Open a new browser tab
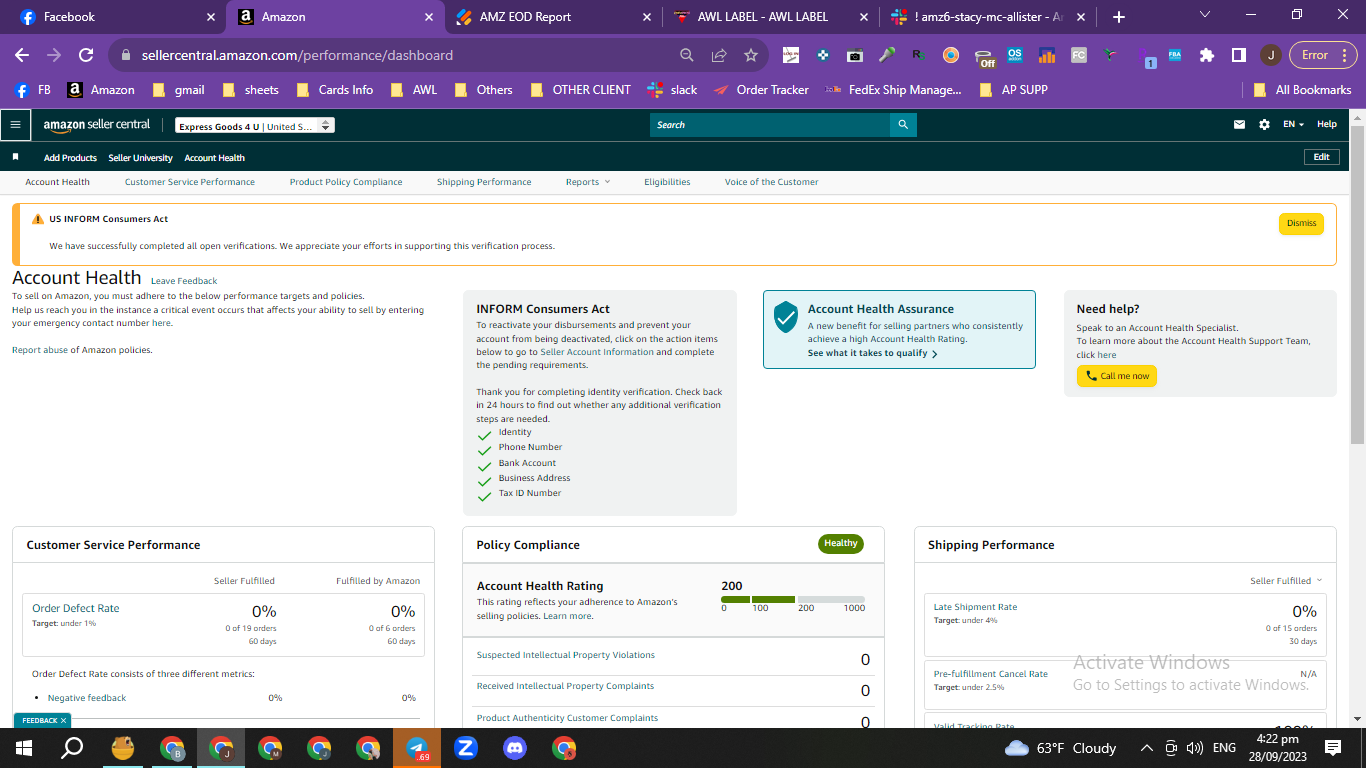The height and width of the screenshot is (768, 1366). pyautogui.click(x=1119, y=17)
